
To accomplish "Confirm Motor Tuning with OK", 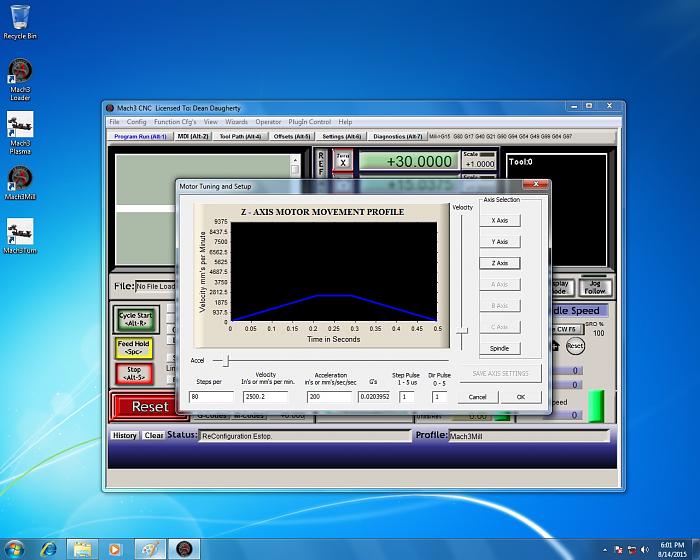I will [x=521, y=397].
